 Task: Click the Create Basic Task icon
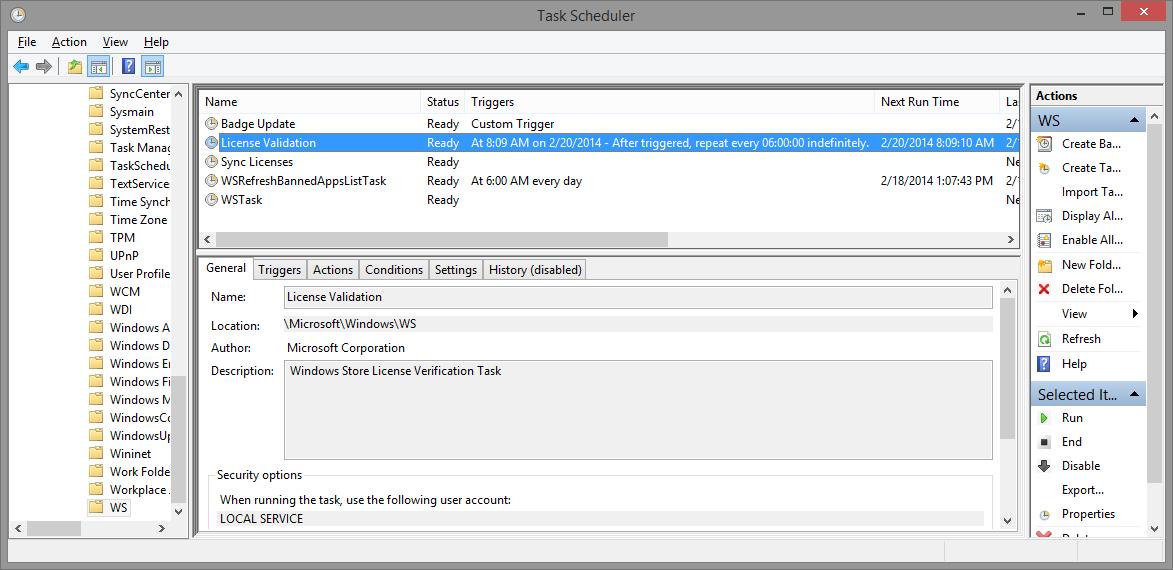(x=1044, y=144)
